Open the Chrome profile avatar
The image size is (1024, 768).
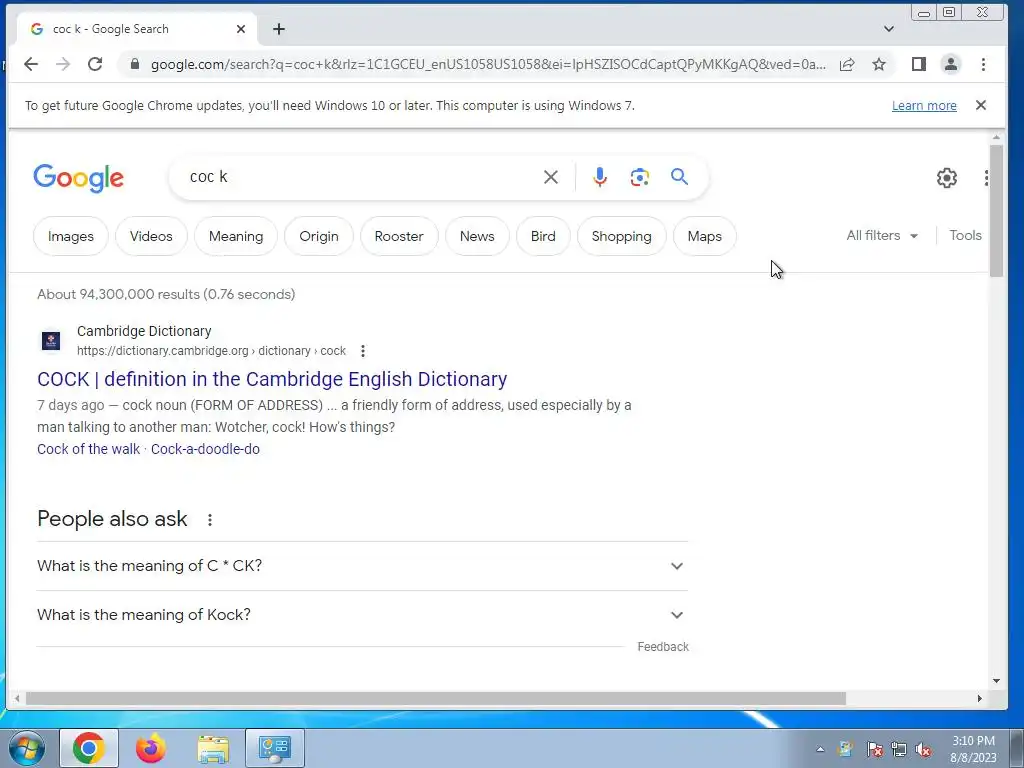pyautogui.click(x=951, y=64)
